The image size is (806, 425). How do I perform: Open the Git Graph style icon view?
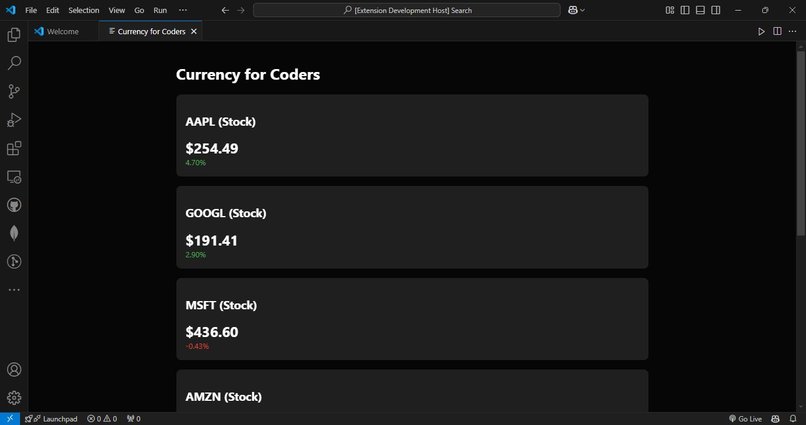14,262
